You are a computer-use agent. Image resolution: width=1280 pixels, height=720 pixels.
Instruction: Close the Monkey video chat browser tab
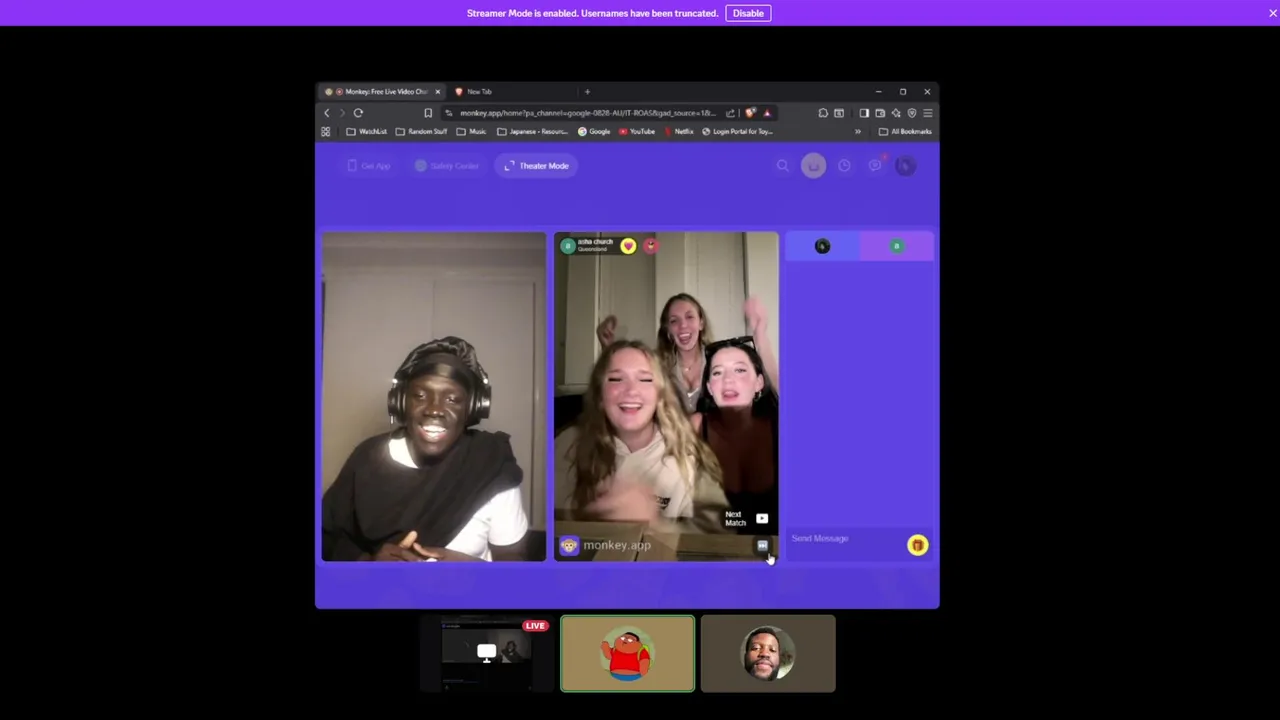437,92
